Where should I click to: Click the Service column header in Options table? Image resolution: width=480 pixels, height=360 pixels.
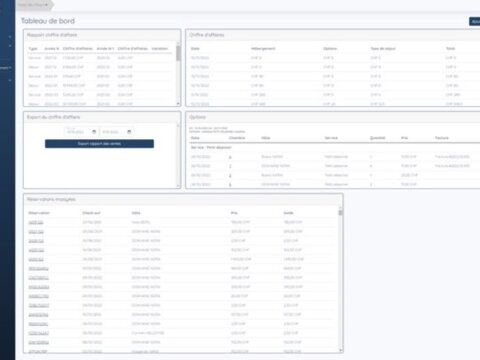pyautogui.click(x=331, y=138)
